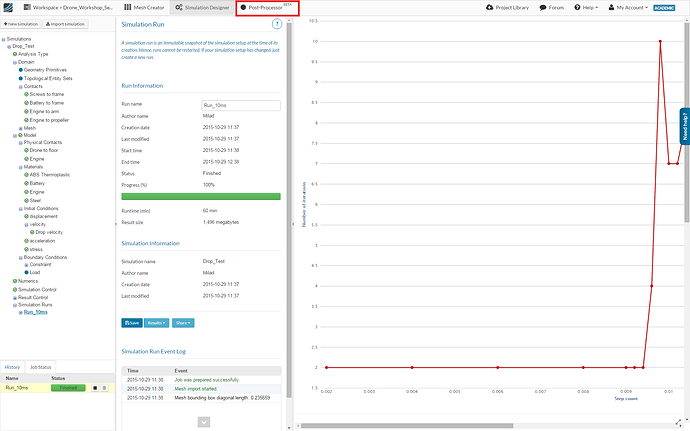
Task: Click the delete trash icon for Run_10ms job
Action: point(104,388)
